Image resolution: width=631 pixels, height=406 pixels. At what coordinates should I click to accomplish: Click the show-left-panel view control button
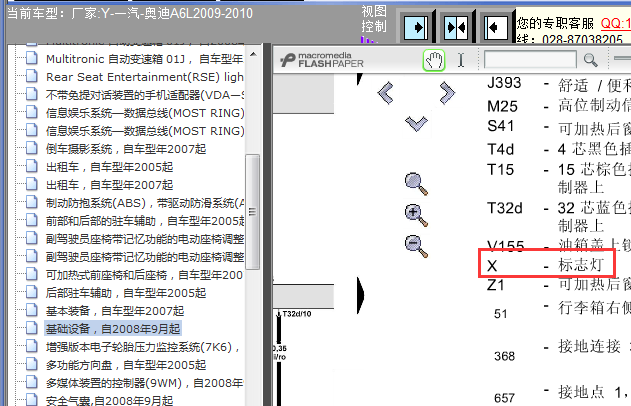click(495, 27)
